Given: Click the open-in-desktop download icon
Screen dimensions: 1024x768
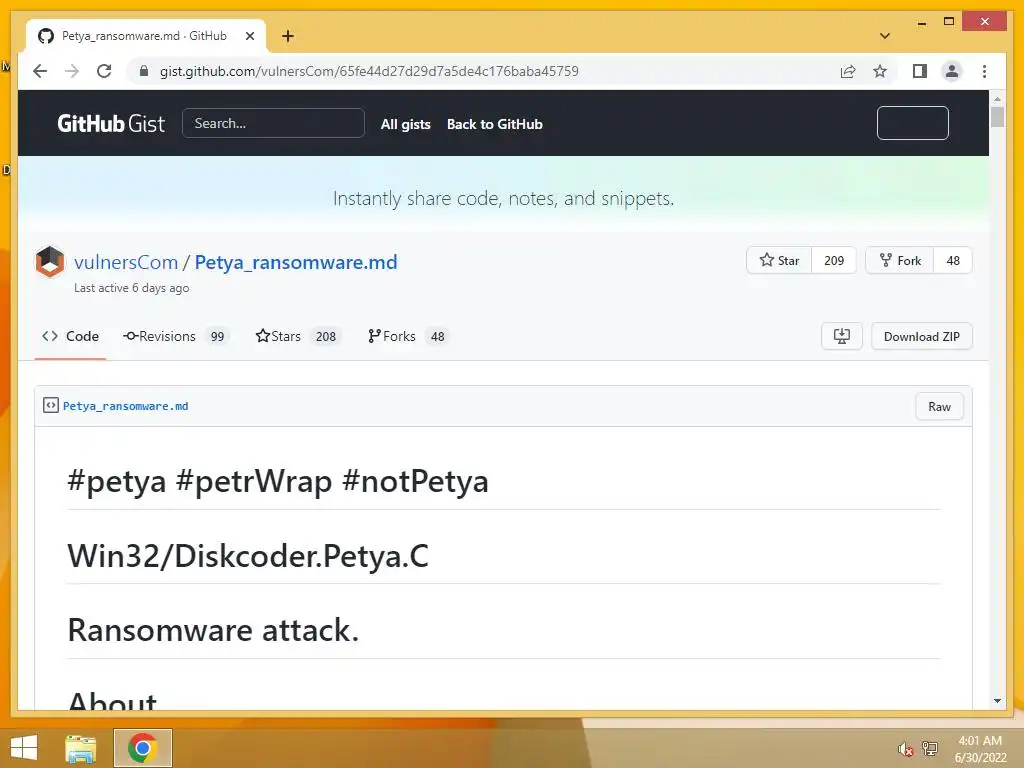Looking at the screenshot, I should pyautogui.click(x=842, y=336).
